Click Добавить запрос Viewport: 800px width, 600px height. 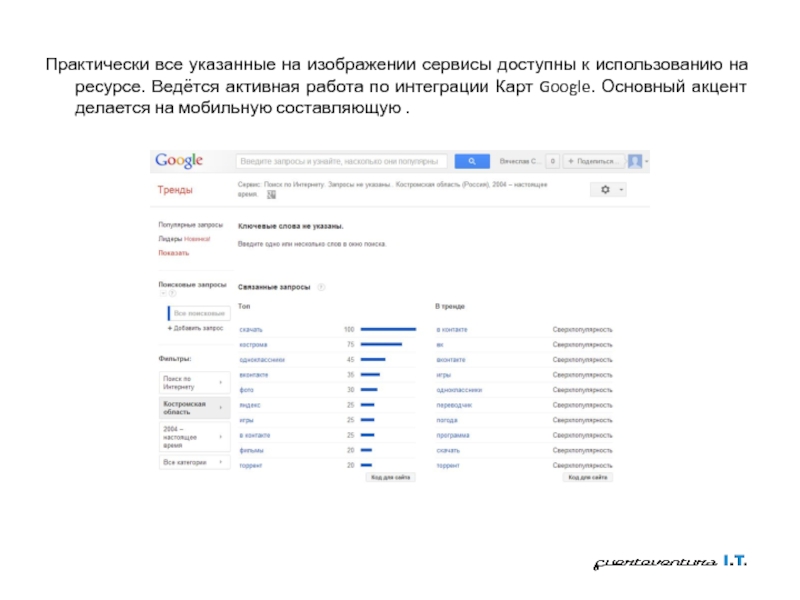[195, 328]
